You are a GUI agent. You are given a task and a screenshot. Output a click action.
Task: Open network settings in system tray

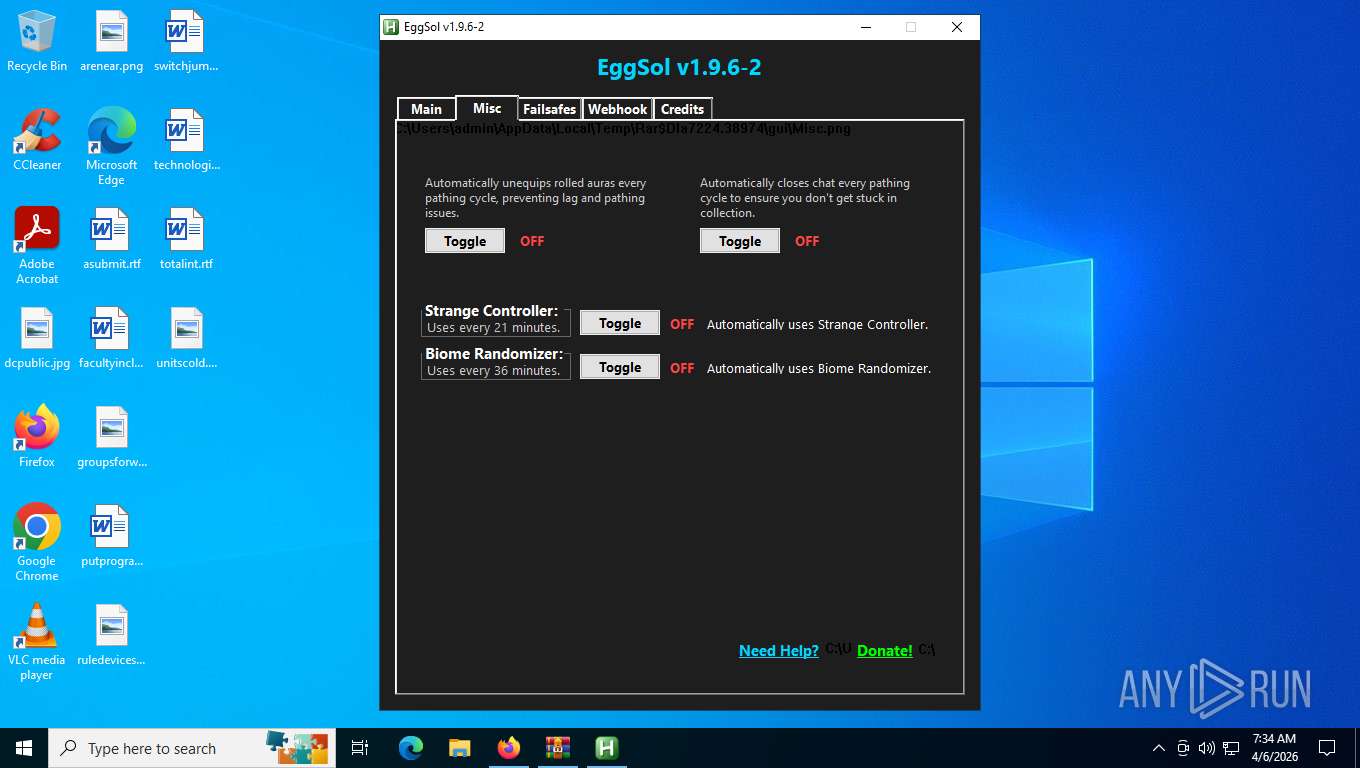1232,748
